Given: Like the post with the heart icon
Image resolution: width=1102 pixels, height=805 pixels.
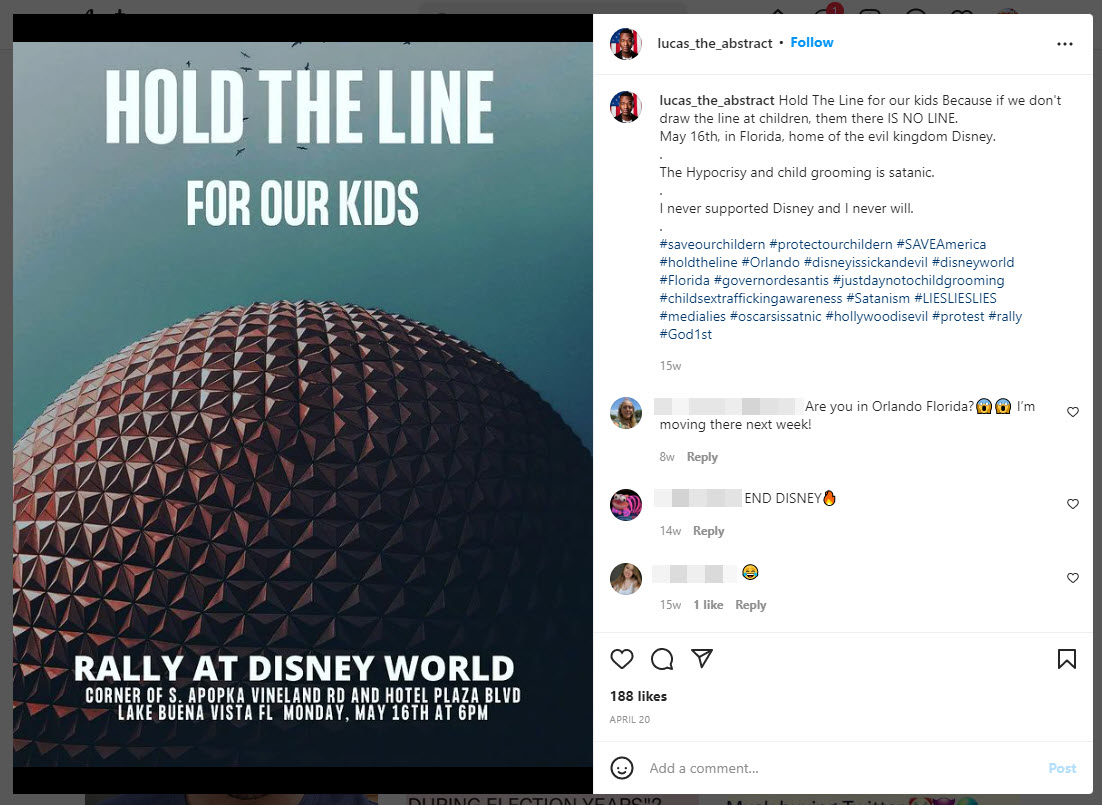Looking at the screenshot, I should click(x=622, y=659).
